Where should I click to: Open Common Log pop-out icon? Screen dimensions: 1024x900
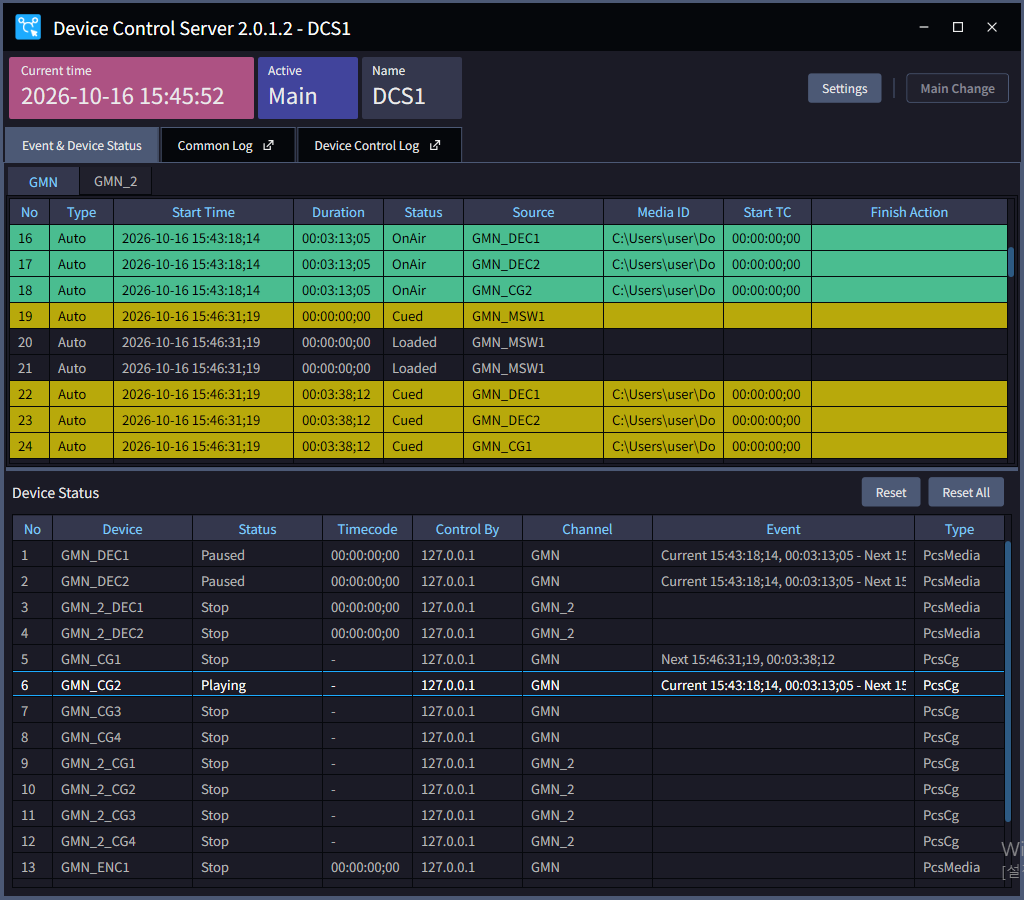[268, 145]
